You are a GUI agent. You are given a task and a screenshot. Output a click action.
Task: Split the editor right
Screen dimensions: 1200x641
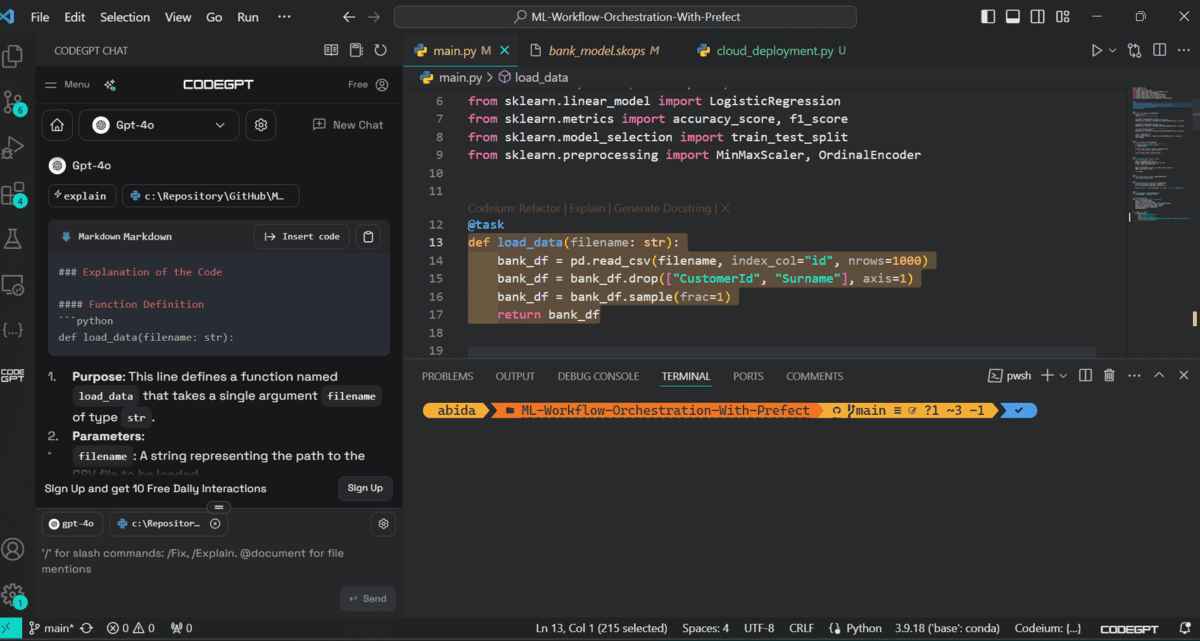(1159, 50)
